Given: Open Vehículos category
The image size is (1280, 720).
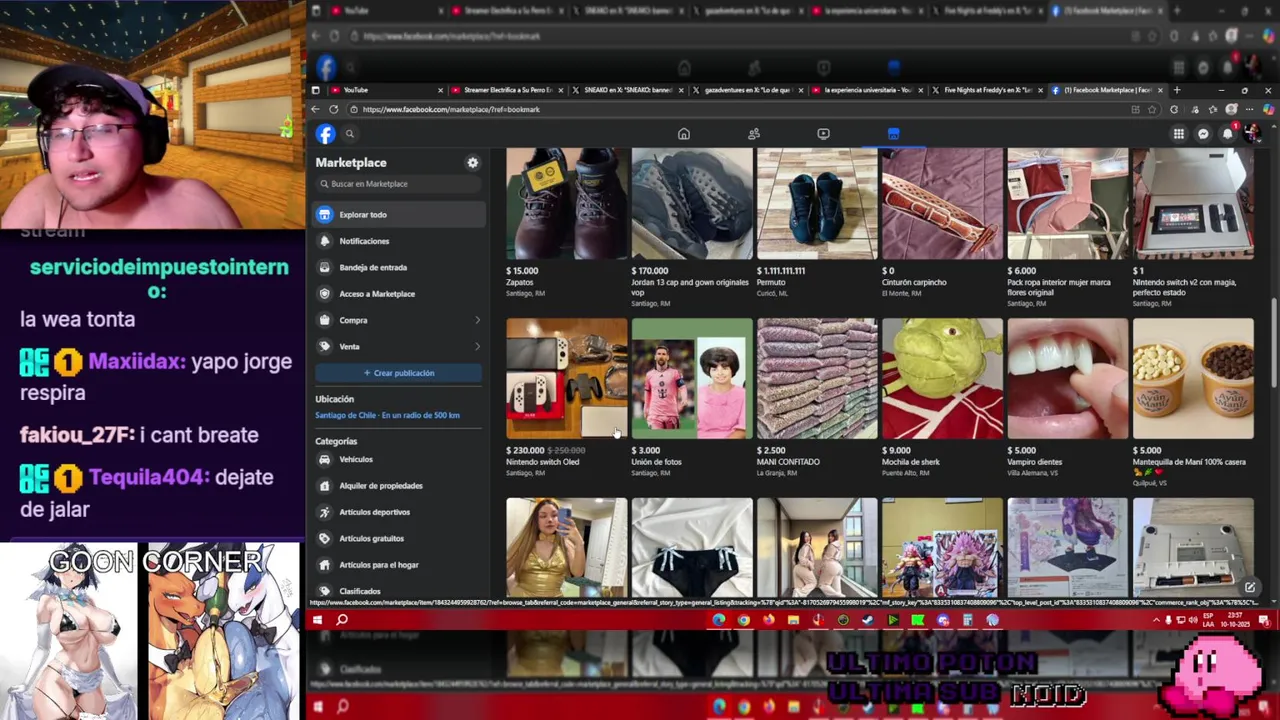Looking at the screenshot, I should click(x=399, y=460).
